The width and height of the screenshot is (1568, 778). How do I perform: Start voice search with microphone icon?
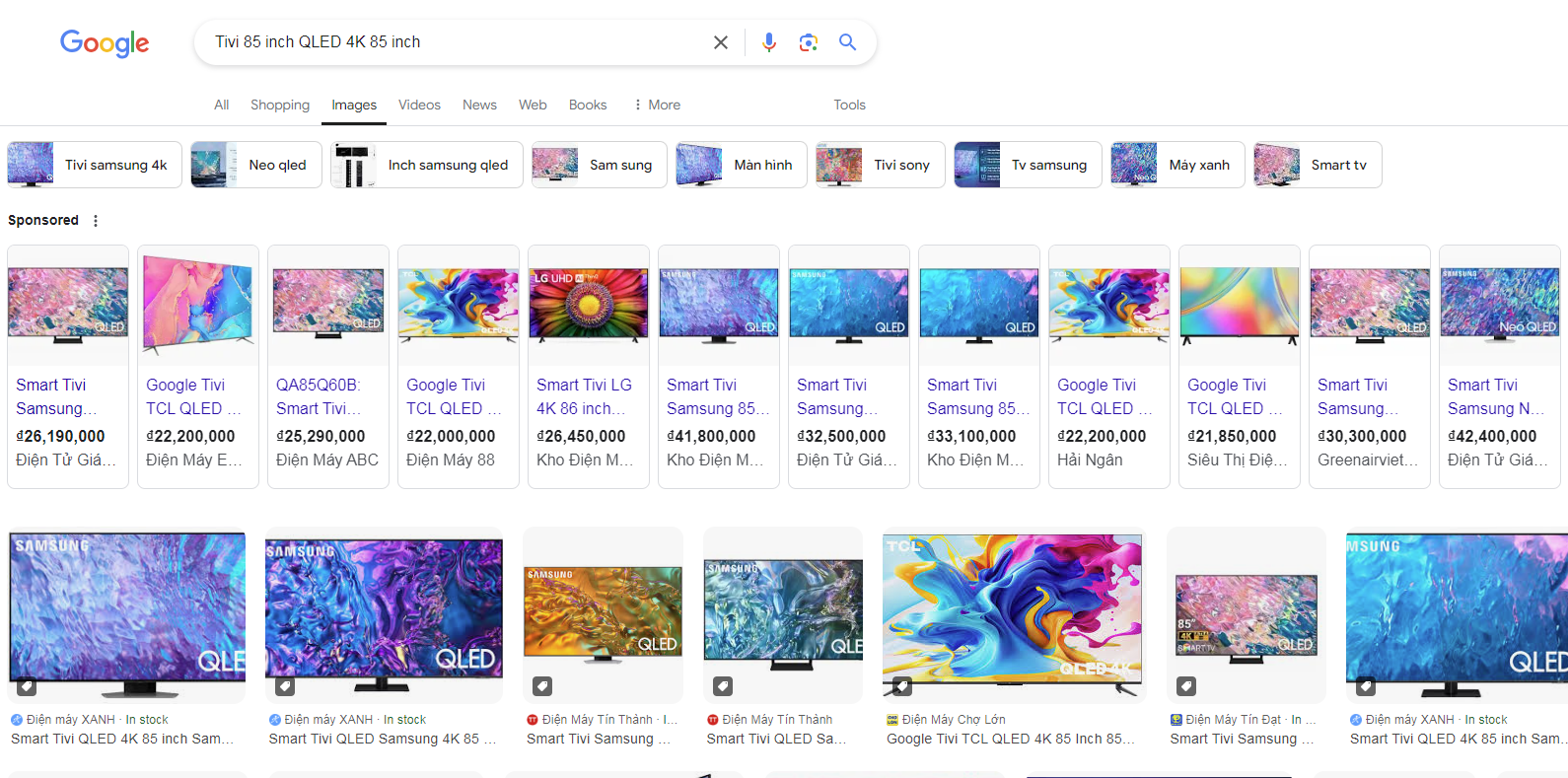click(x=769, y=42)
